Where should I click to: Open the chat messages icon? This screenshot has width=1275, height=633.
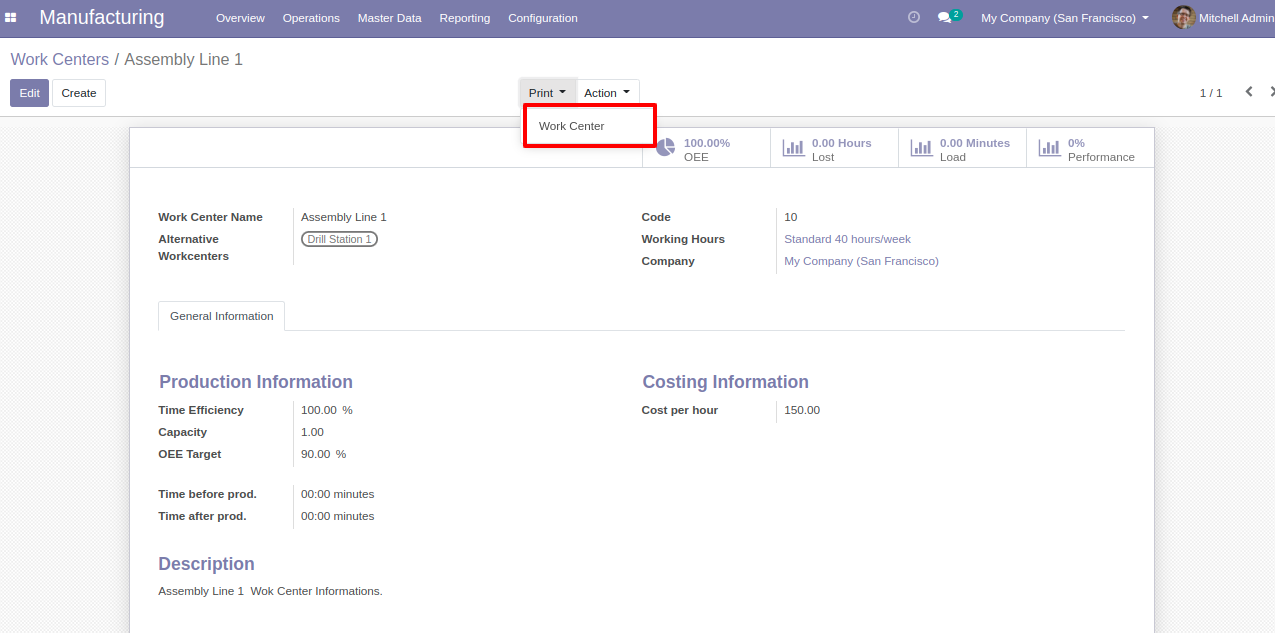[x=945, y=18]
